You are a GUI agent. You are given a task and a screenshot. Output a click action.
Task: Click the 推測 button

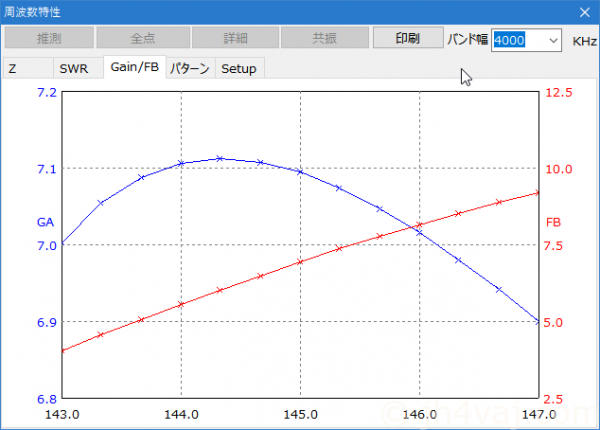coord(49,38)
